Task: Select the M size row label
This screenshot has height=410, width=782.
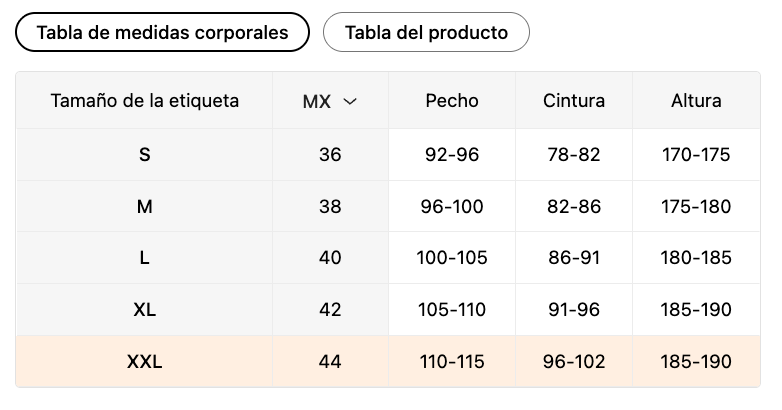Action: [145, 207]
